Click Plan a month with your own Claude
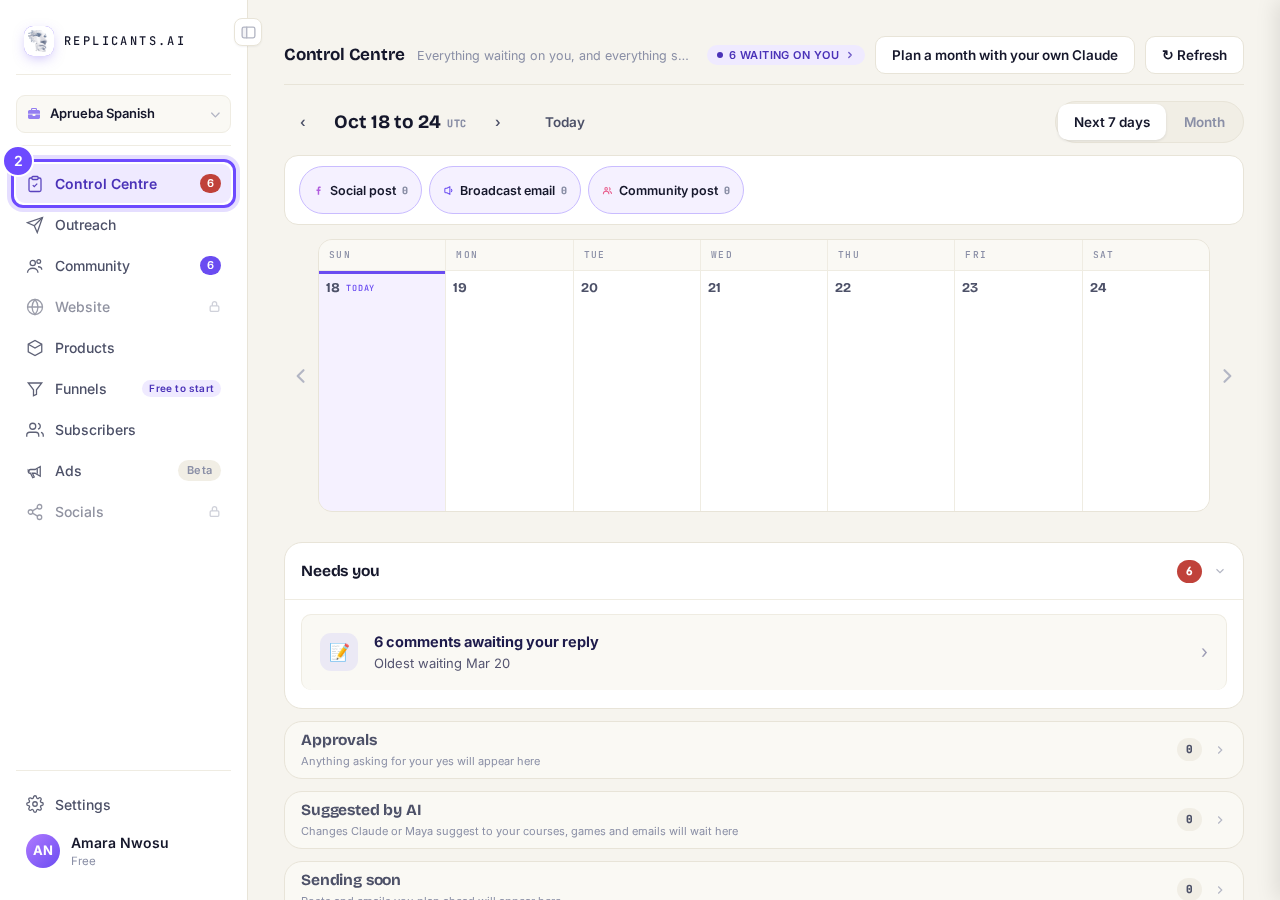 tap(1005, 55)
